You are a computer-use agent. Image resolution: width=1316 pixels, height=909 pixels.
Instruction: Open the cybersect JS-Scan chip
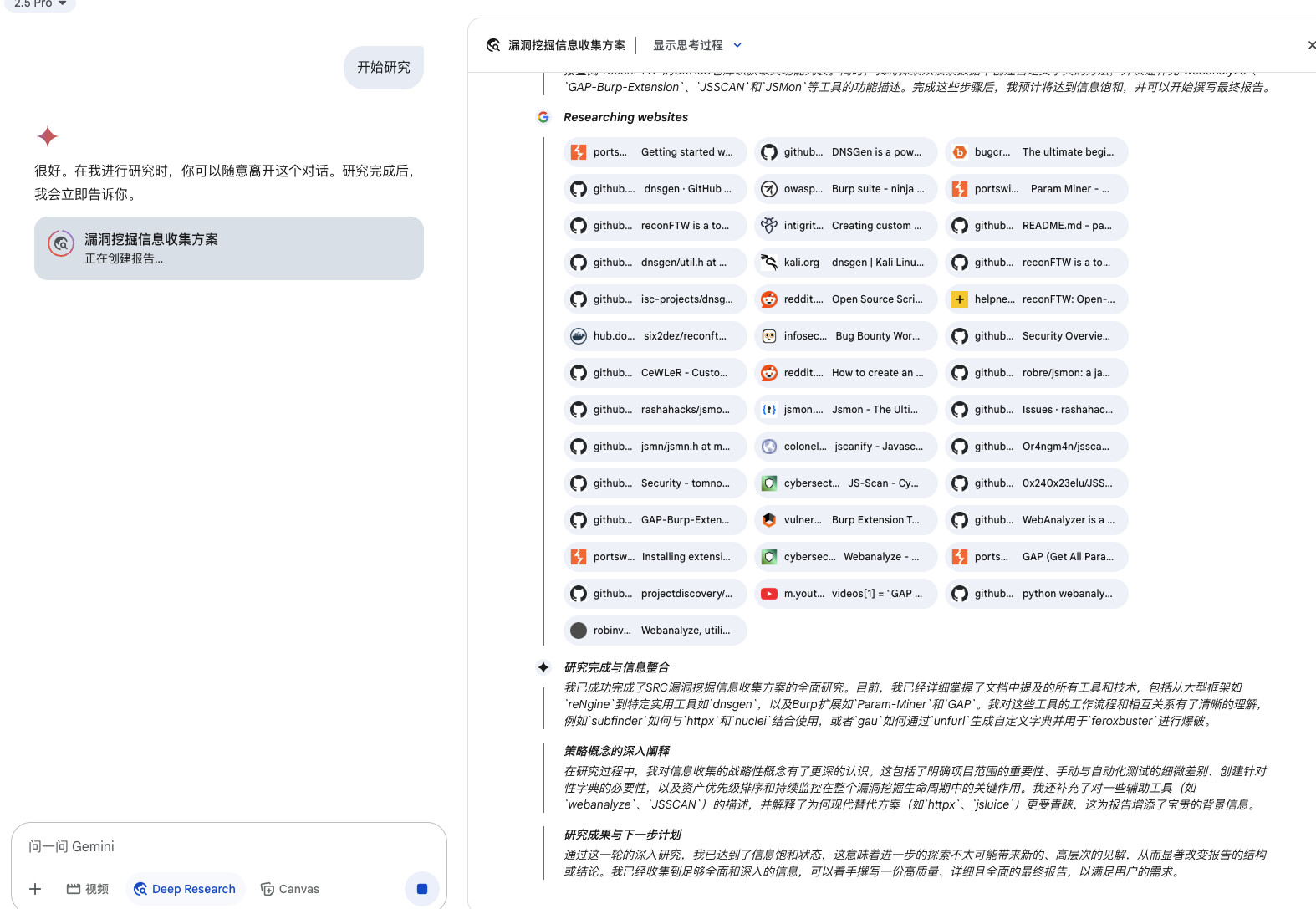pyautogui.click(x=845, y=483)
